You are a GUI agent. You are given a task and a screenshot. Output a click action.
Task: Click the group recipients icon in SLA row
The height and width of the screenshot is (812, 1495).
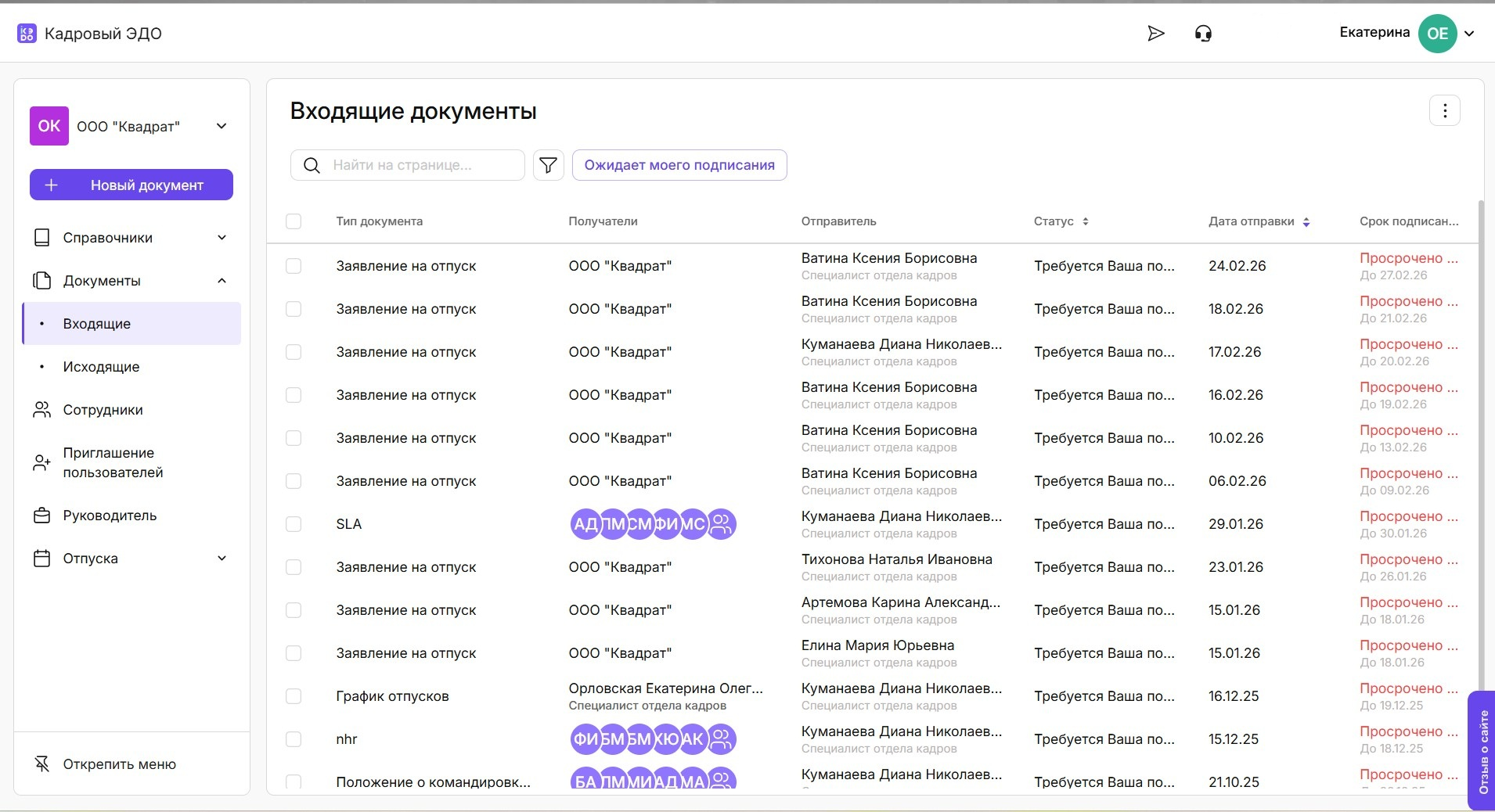722,524
